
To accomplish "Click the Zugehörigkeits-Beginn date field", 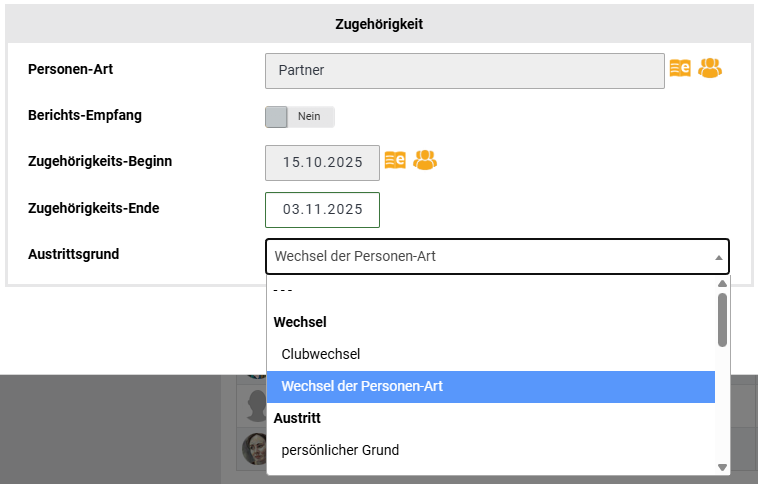I will pyautogui.click(x=322, y=162).
